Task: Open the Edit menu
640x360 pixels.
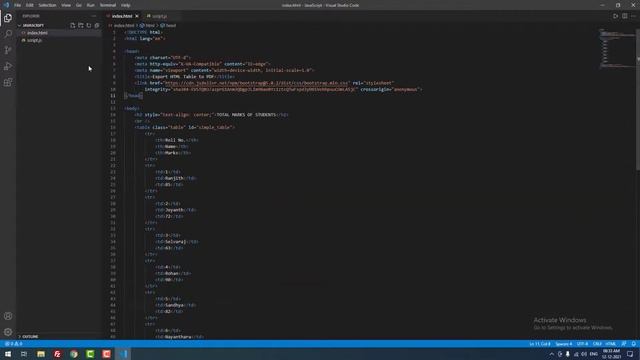Action: (30, 5)
